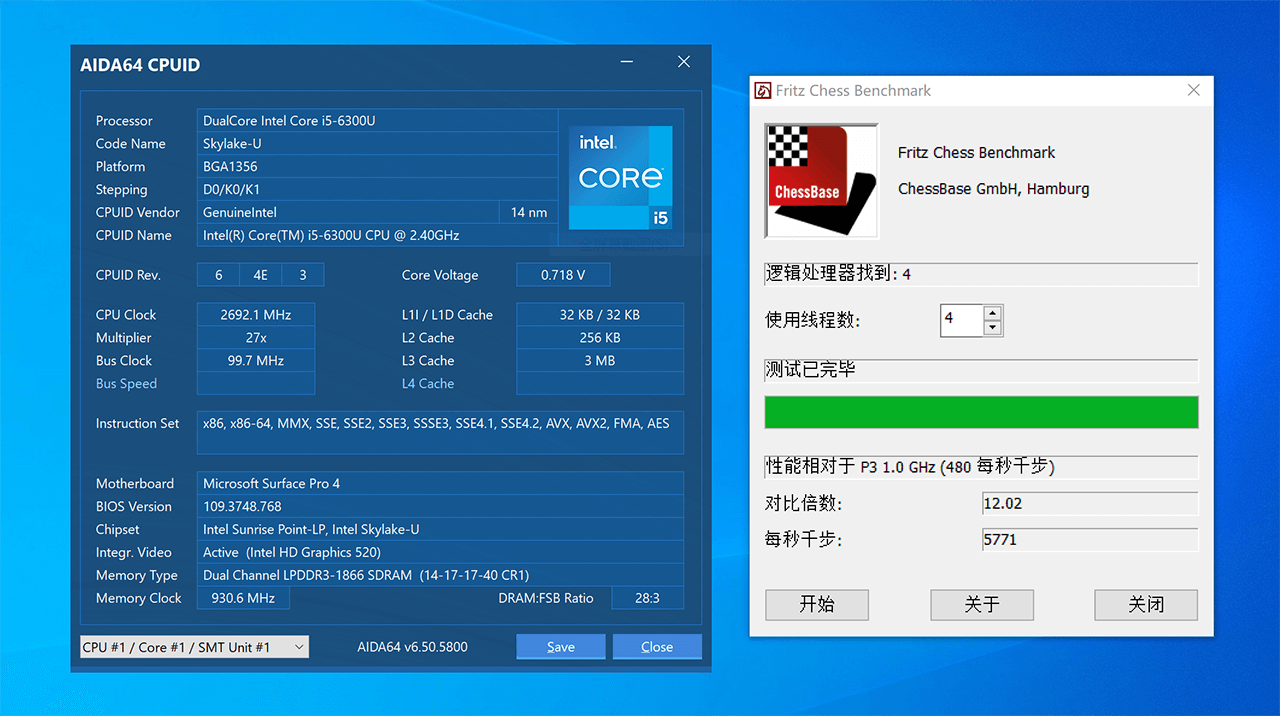1280x716 pixels.
Task: Click the AIDA64 v6.50.5800 version text
Action: [412, 647]
